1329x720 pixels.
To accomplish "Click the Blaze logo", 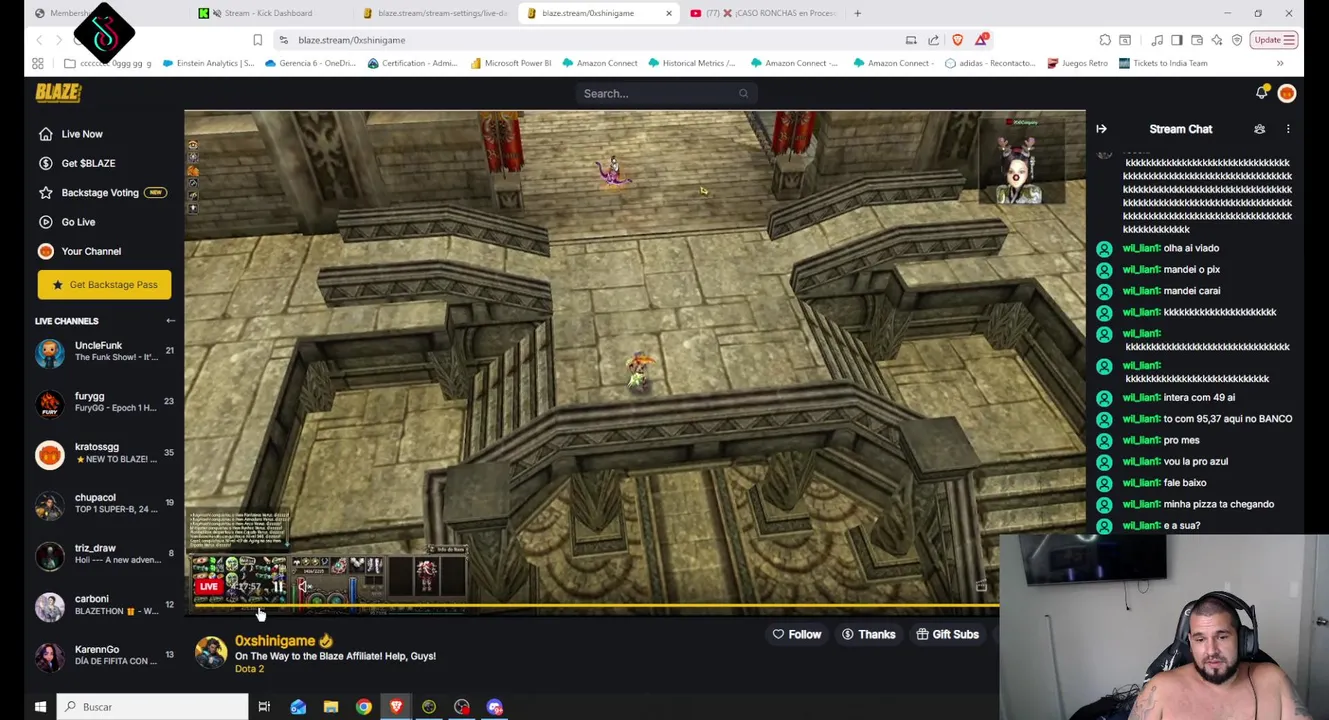I will (x=58, y=92).
